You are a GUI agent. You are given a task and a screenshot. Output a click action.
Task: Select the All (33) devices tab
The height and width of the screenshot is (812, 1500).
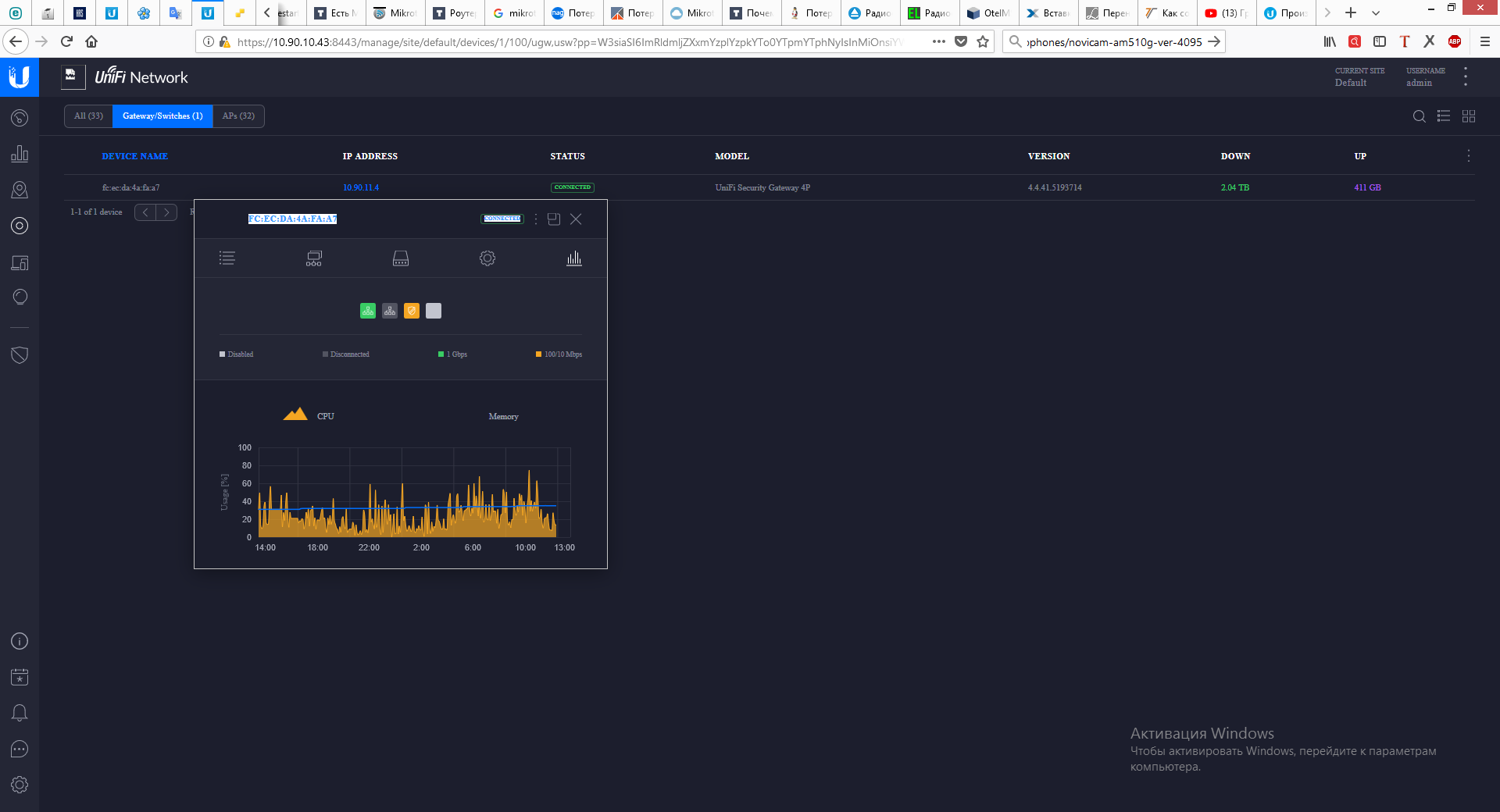(88, 116)
